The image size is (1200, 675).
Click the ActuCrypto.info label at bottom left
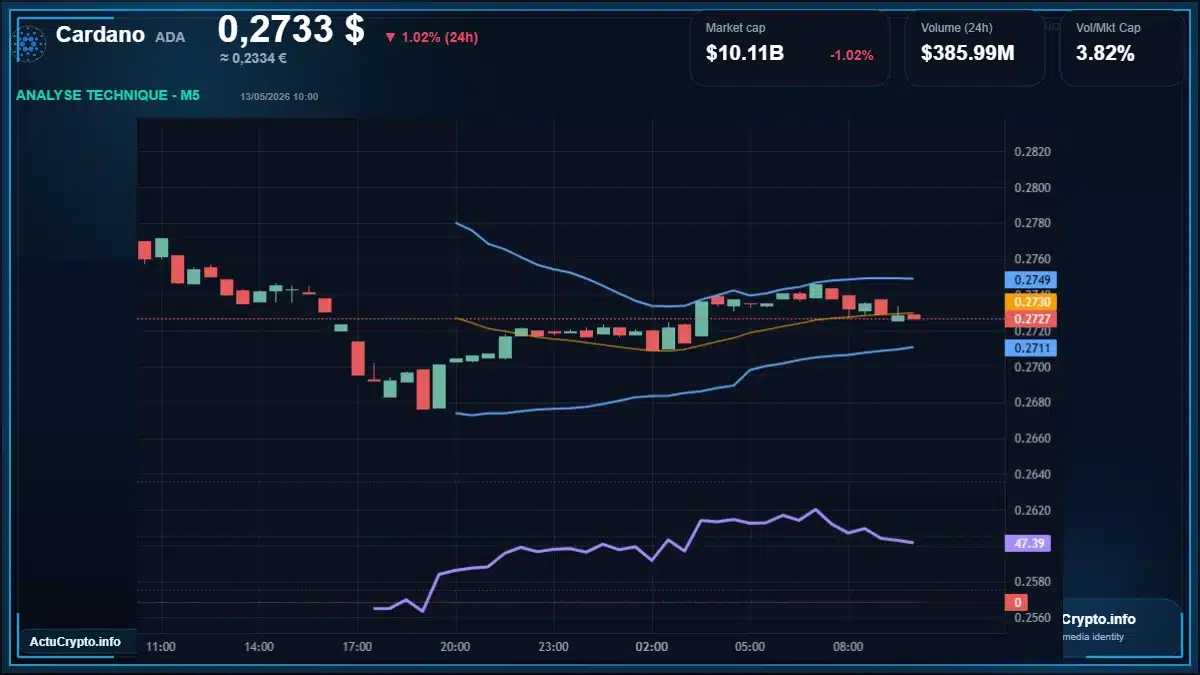pyautogui.click(x=75, y=642)
